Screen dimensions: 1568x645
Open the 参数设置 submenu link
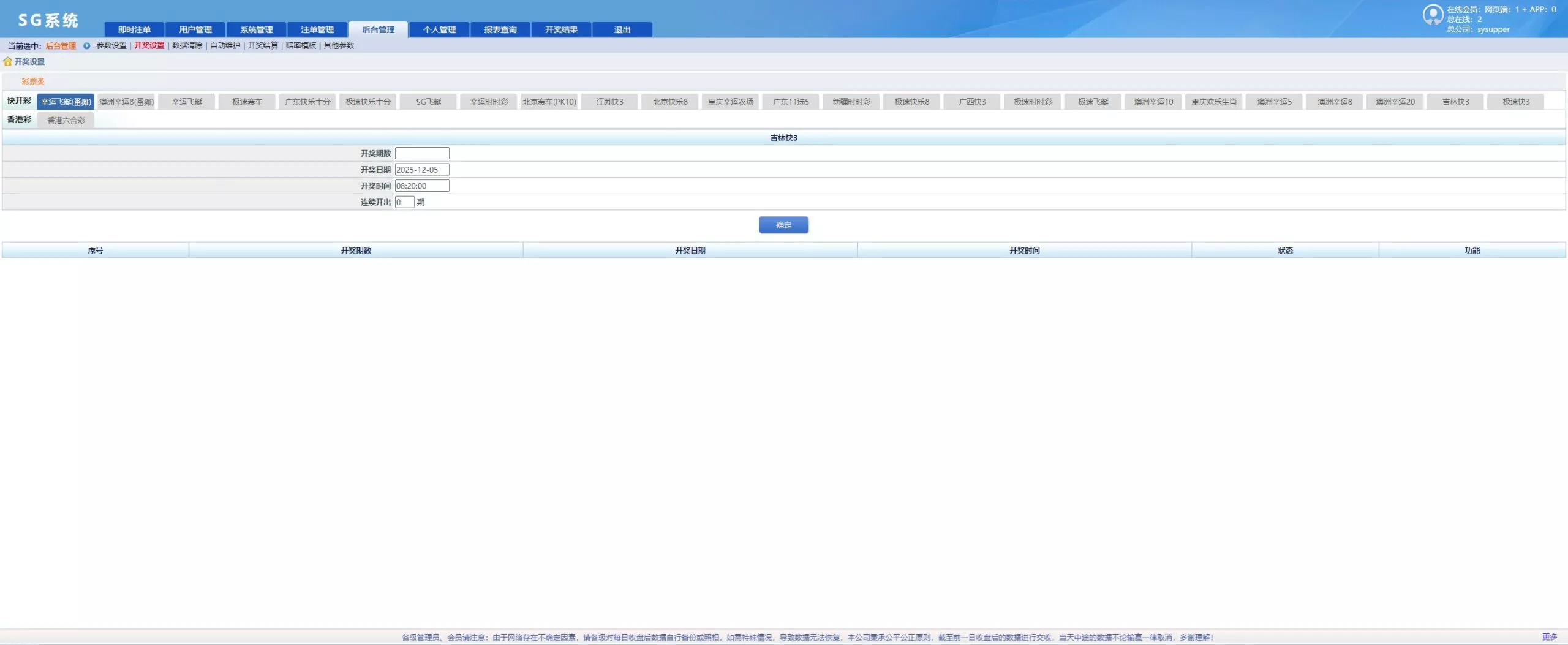click(x=111, y=46)
